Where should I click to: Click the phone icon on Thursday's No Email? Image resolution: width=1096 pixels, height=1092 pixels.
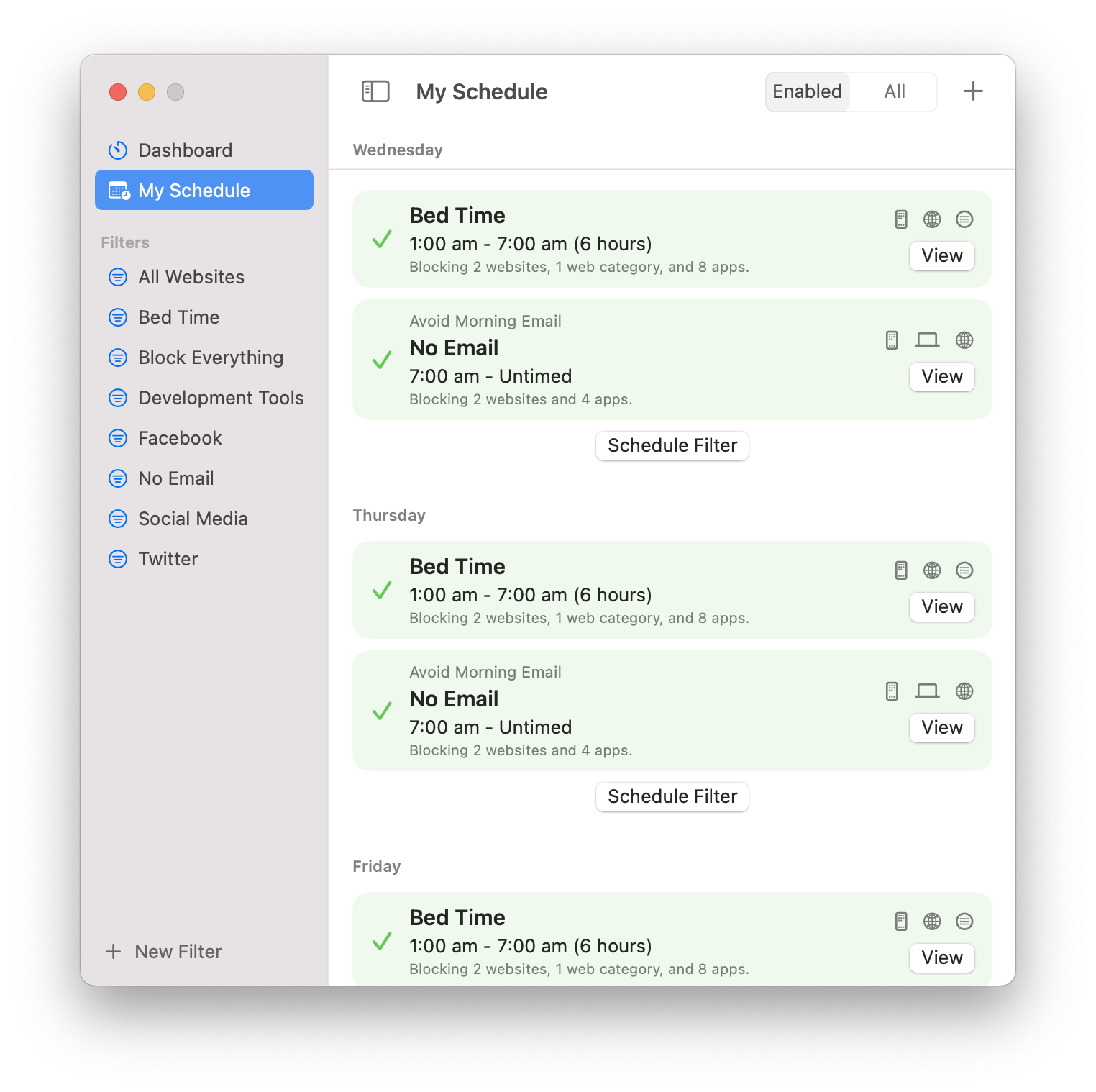(892, 691)
